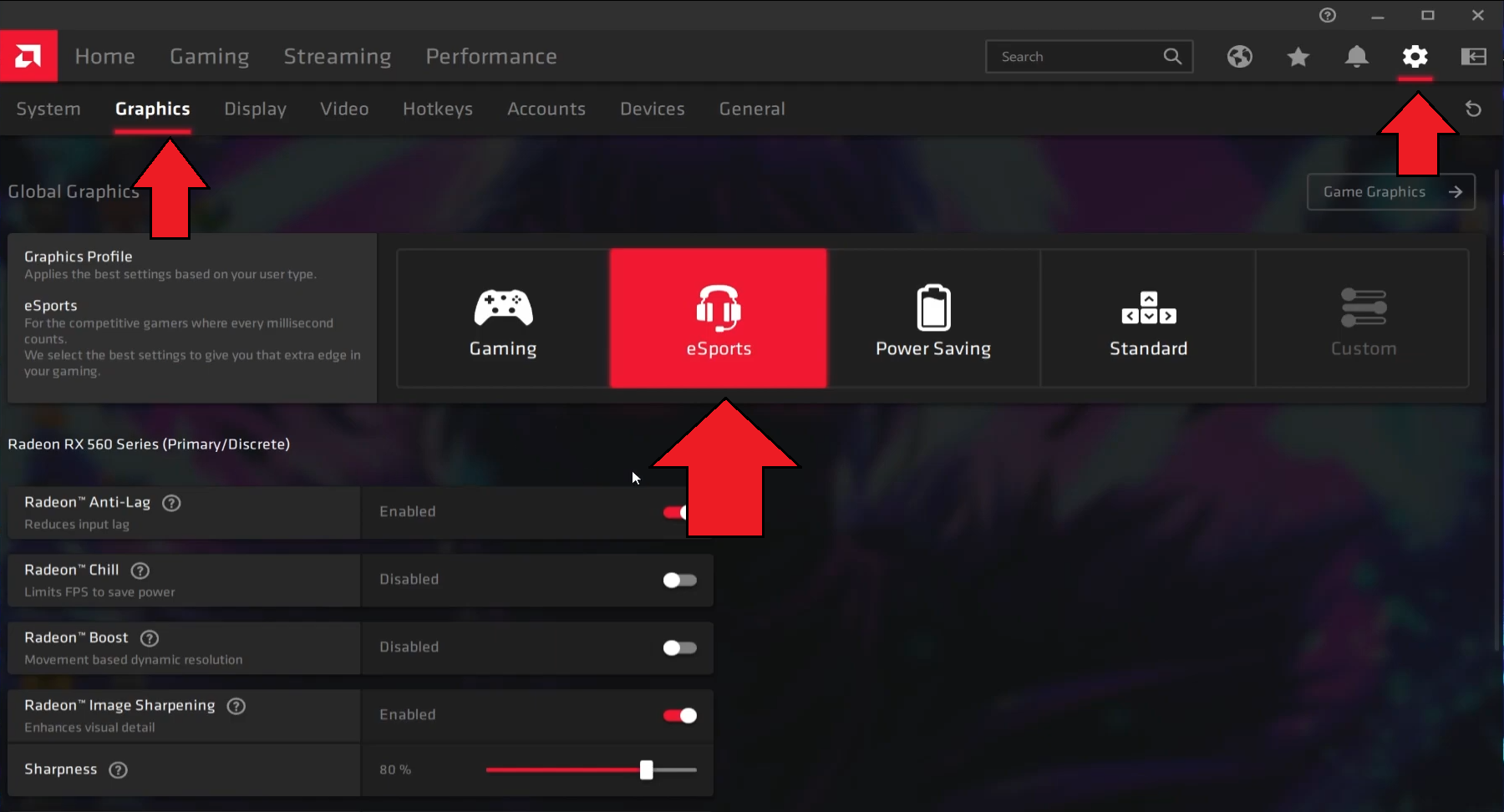The image size is (1504, 812).
Task: Click the AMD logo icon
Action: tap(28, 56)
